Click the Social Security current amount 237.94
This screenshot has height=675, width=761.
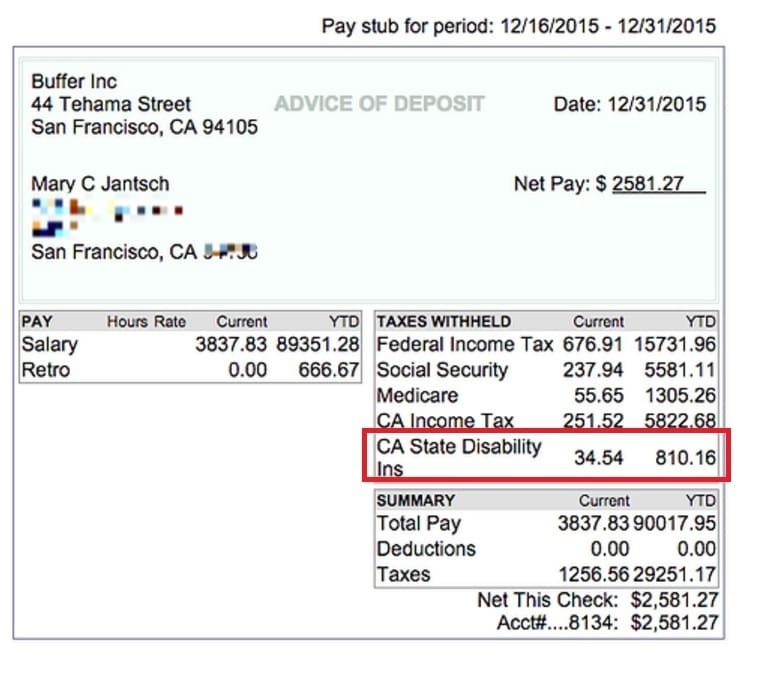pyautogui.click(x=593, y=370)
